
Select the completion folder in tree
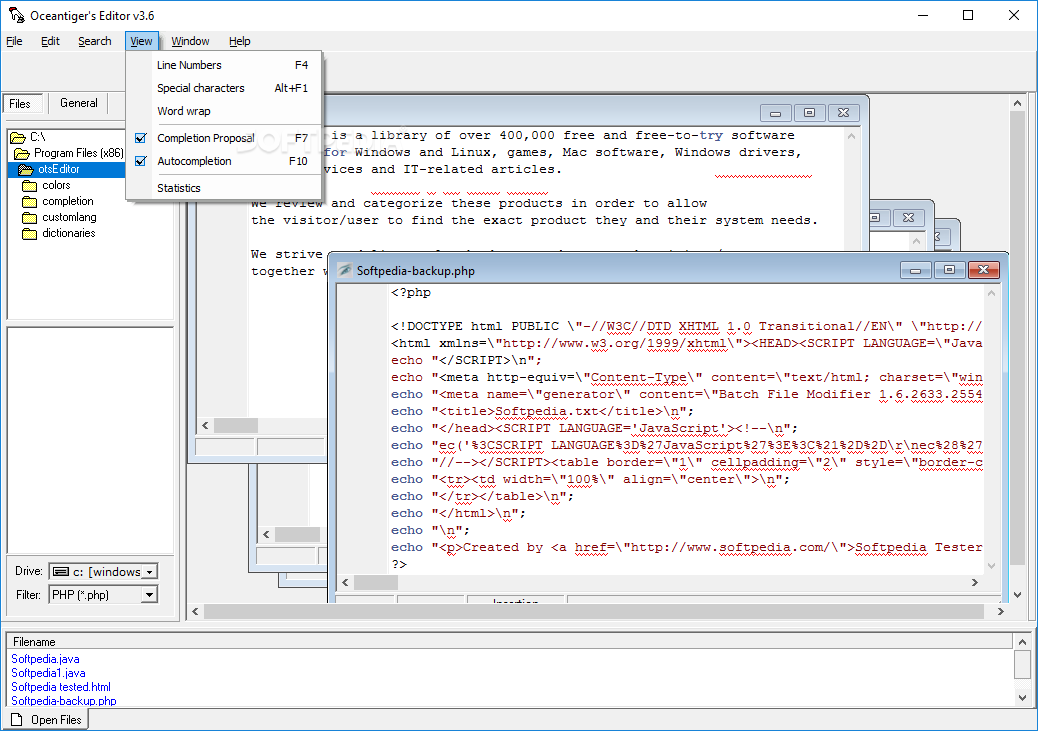tap(68, 201)
